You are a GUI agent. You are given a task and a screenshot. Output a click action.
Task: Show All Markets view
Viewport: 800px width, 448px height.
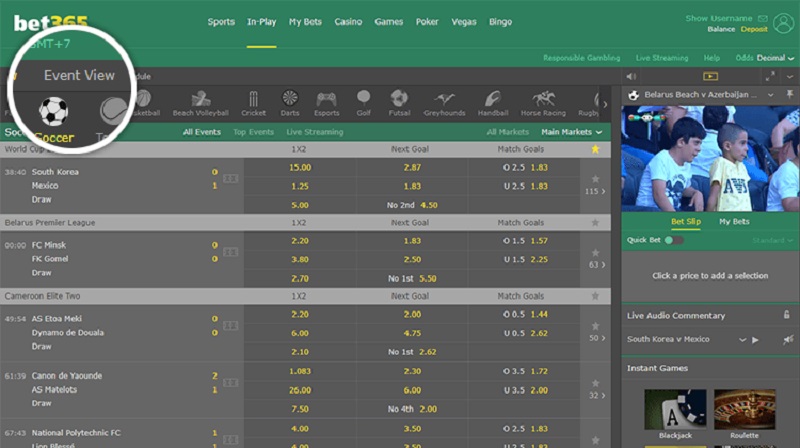[507, 132]
